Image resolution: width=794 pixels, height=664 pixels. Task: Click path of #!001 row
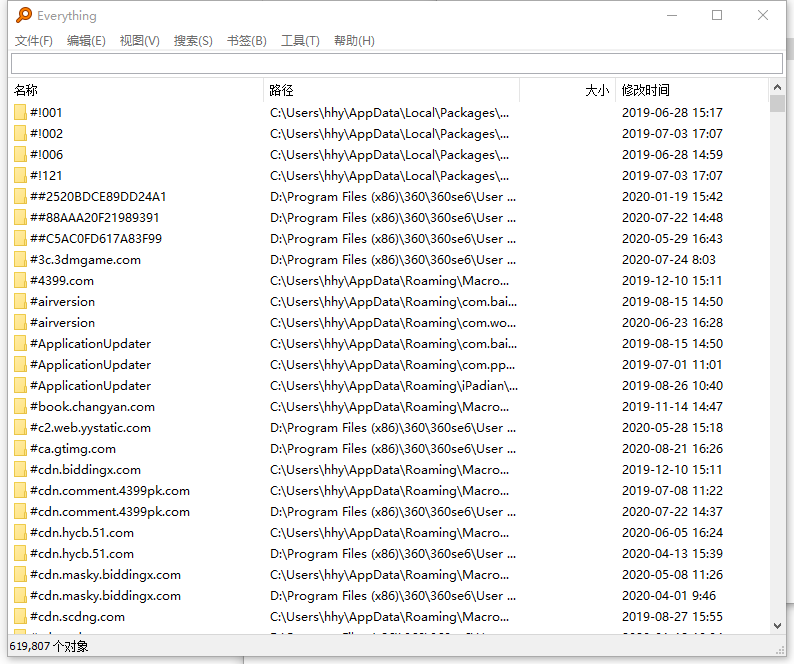click(x=389, y=112)
